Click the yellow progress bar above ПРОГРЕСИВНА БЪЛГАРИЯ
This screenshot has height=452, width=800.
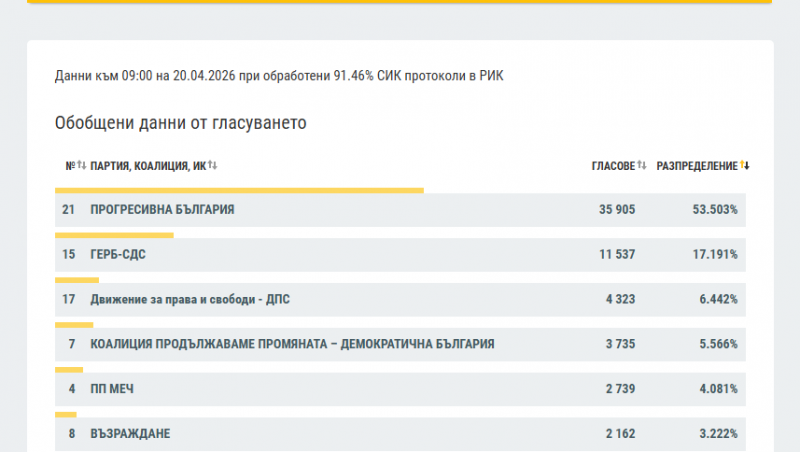point(239,189)
